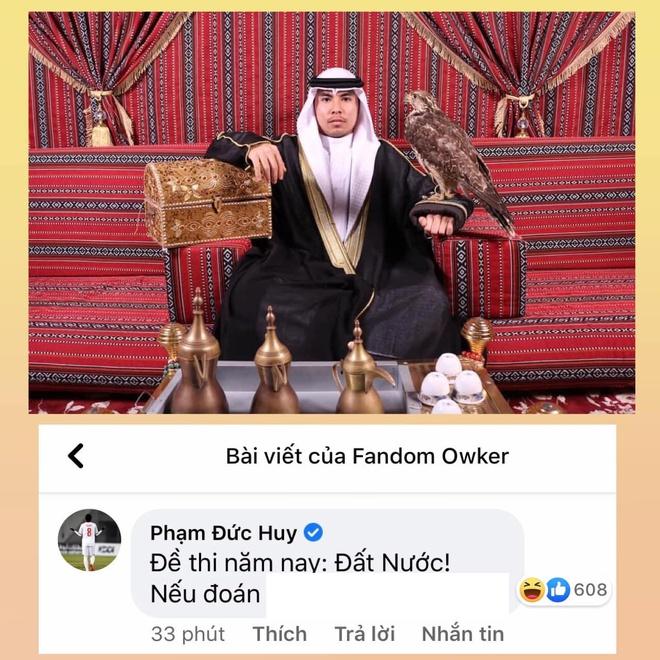Click the comment line Đề thi năm nay: Đất Nước!
The width and height of the screenshot is (660, 660).
(300, 563)
